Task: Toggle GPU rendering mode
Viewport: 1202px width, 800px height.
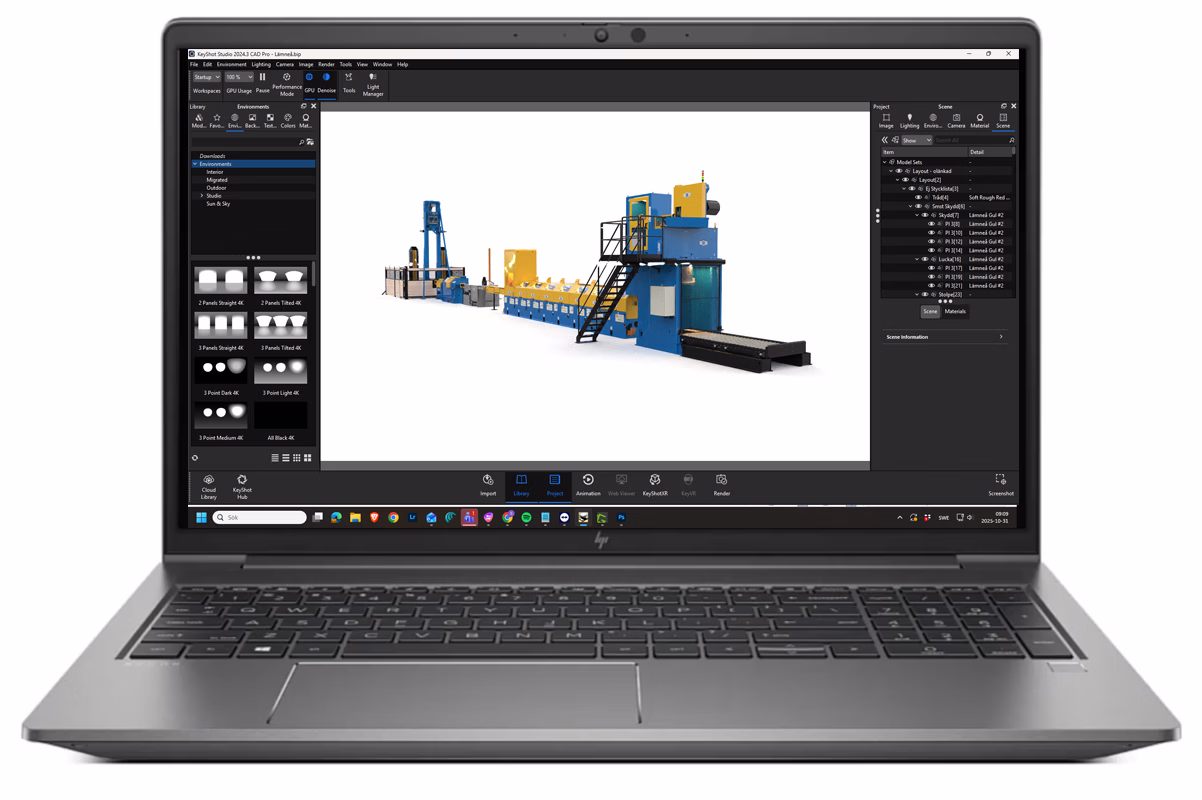Action: (x=310, y=77)
